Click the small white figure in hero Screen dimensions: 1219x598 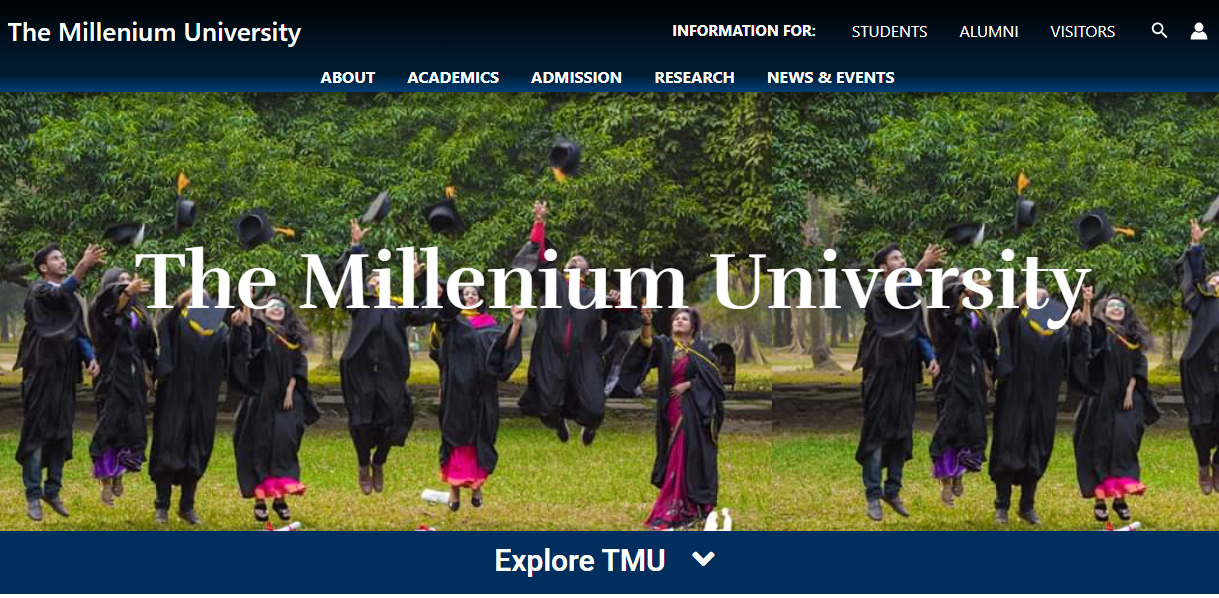[x=719, y=520]
